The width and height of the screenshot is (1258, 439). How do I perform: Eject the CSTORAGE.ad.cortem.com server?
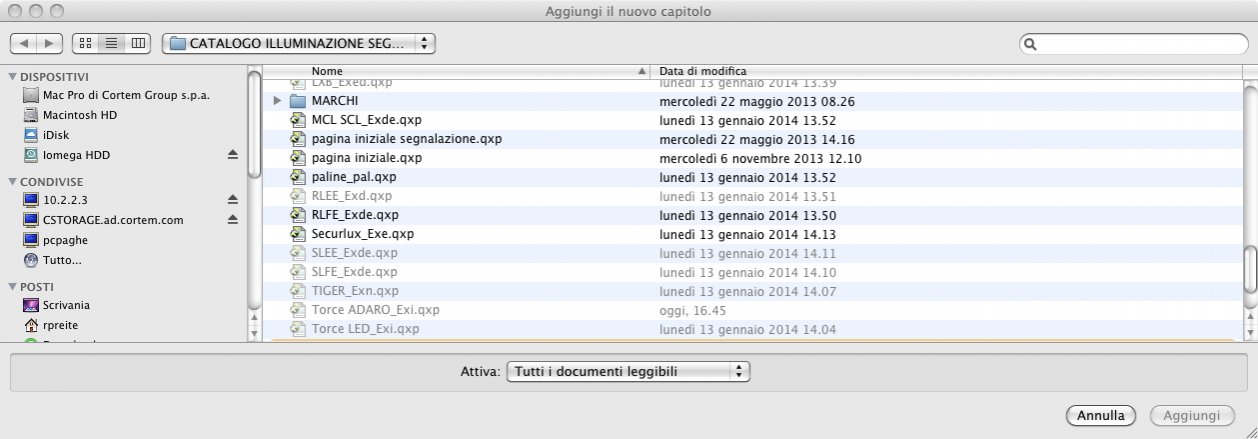(232, 220)
